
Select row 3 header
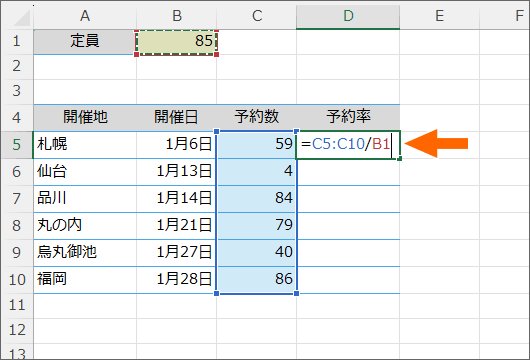click(x=17, y=92)
